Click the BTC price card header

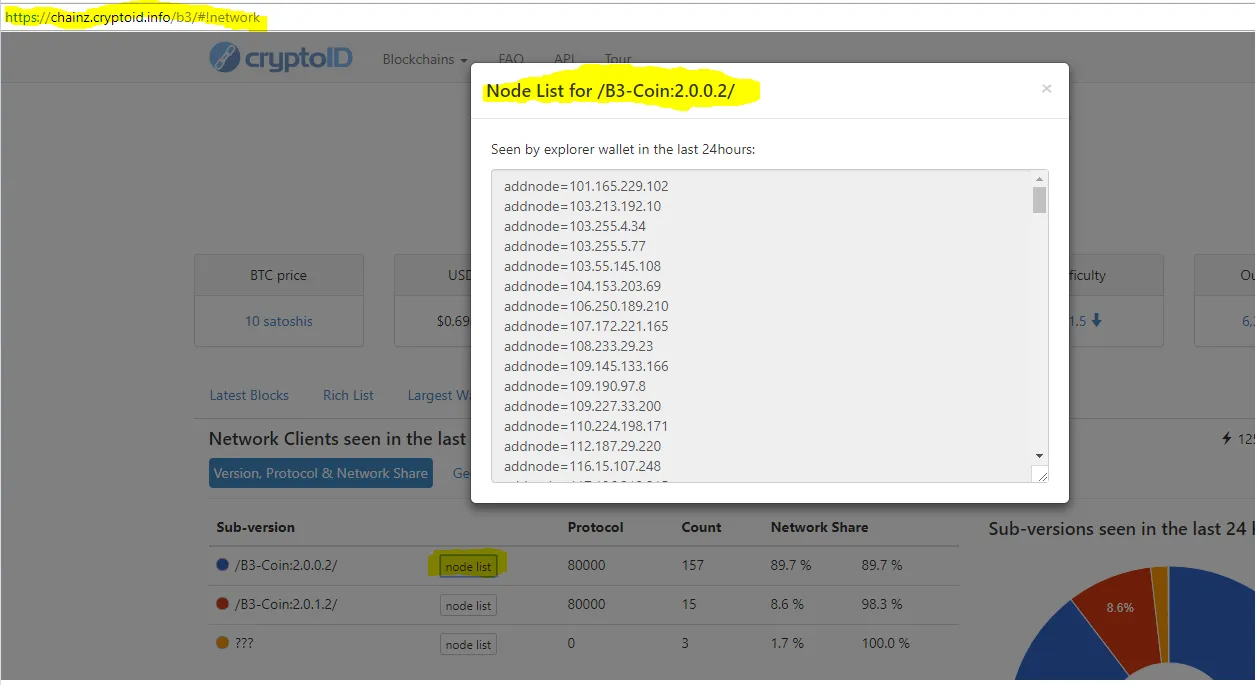click(x=279, y=275)
